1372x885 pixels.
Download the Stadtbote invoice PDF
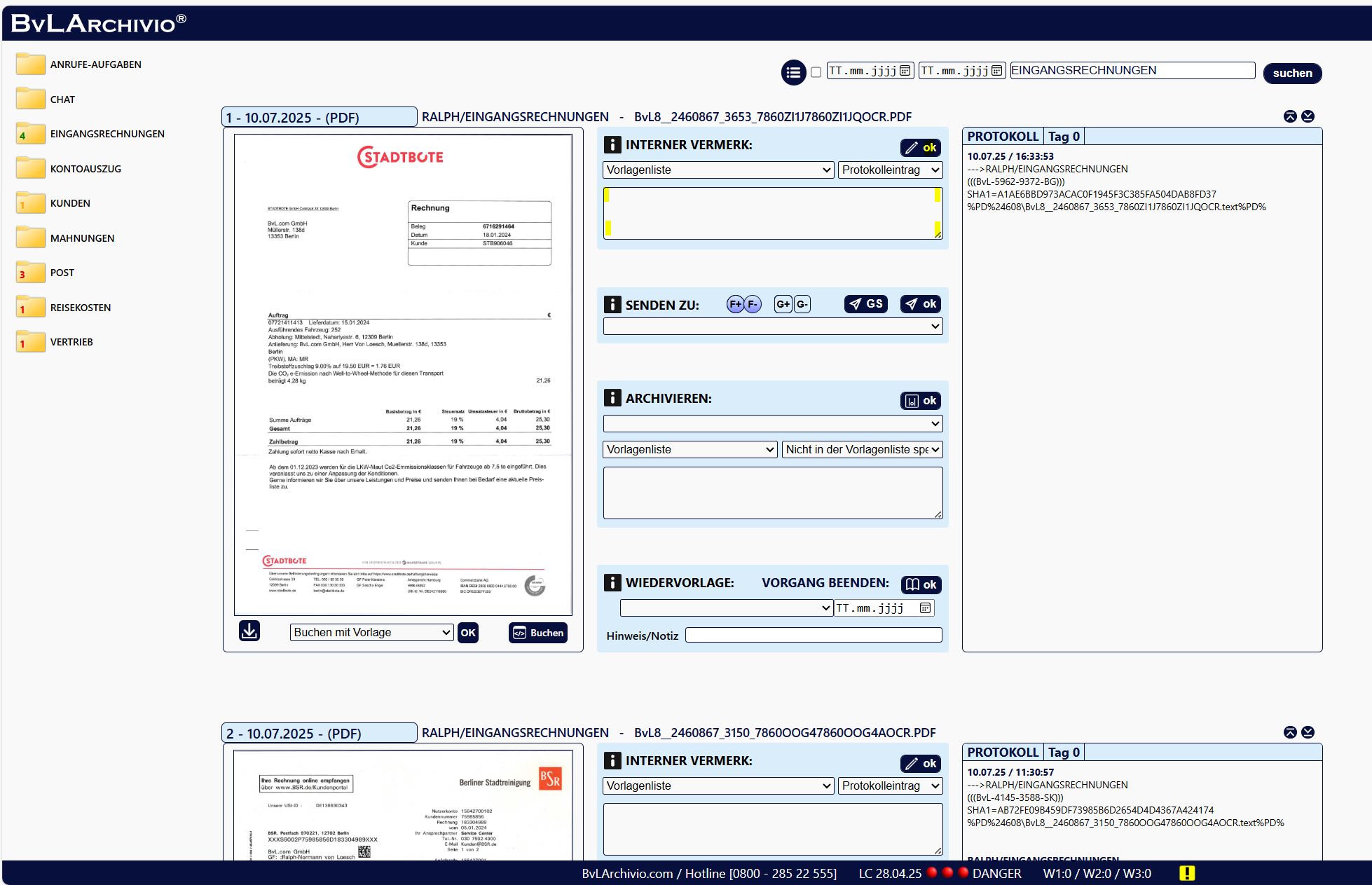click(x=249, y=631)
